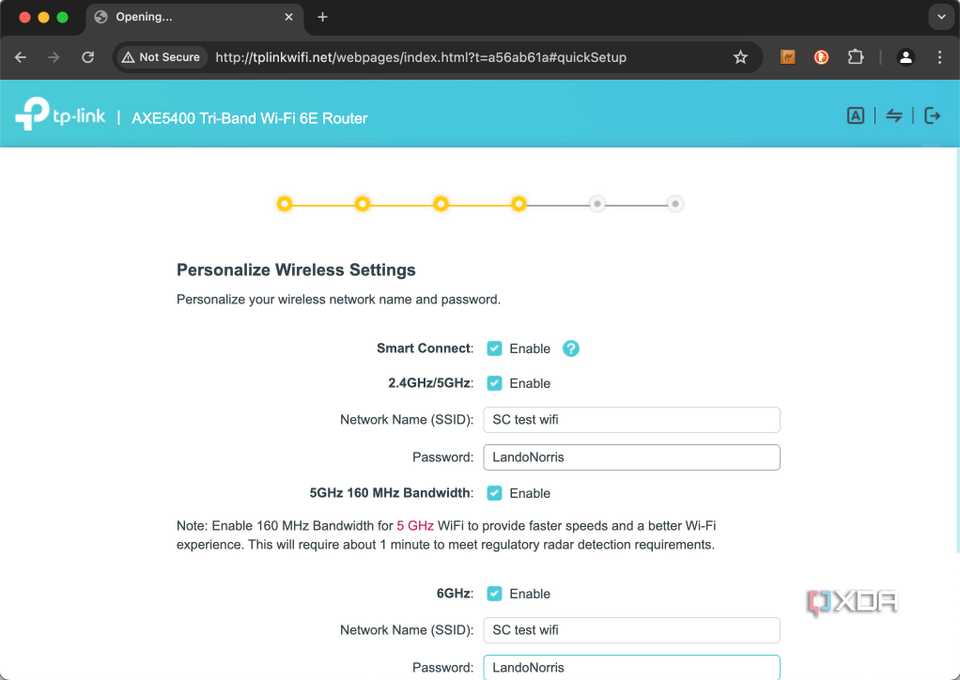Select the fourth step on the setup progress bar
Viewport: 960px width, 680px height.
(519, 203)
